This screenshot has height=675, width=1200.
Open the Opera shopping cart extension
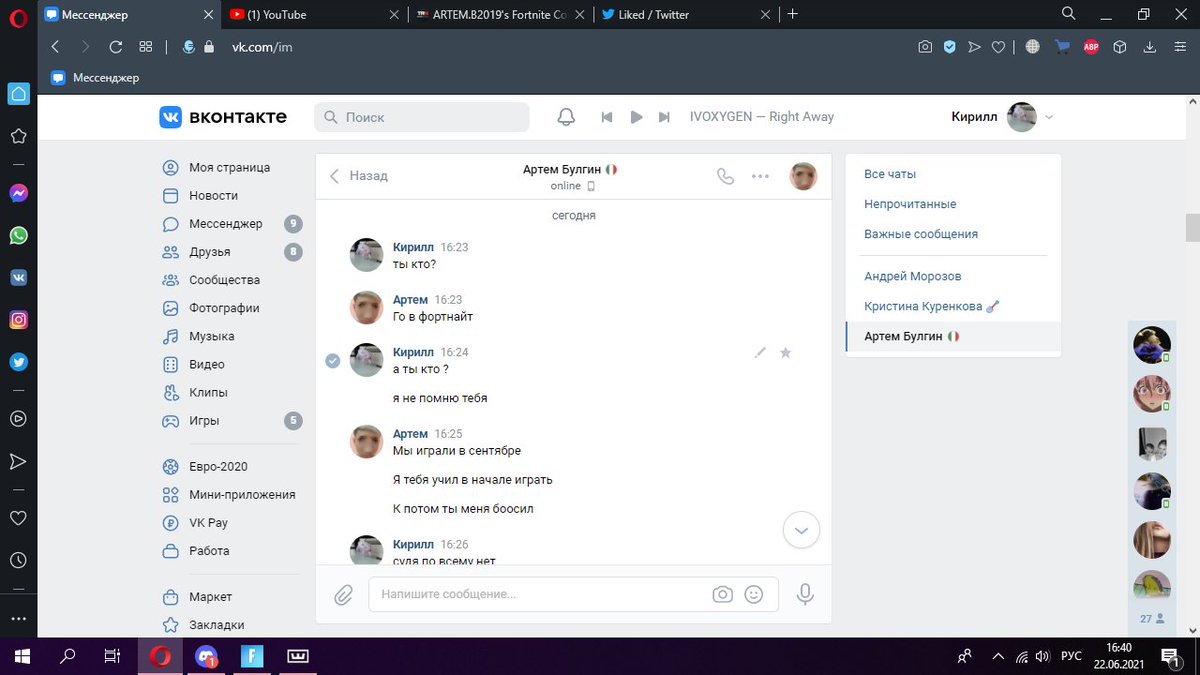coord(1062,47)
